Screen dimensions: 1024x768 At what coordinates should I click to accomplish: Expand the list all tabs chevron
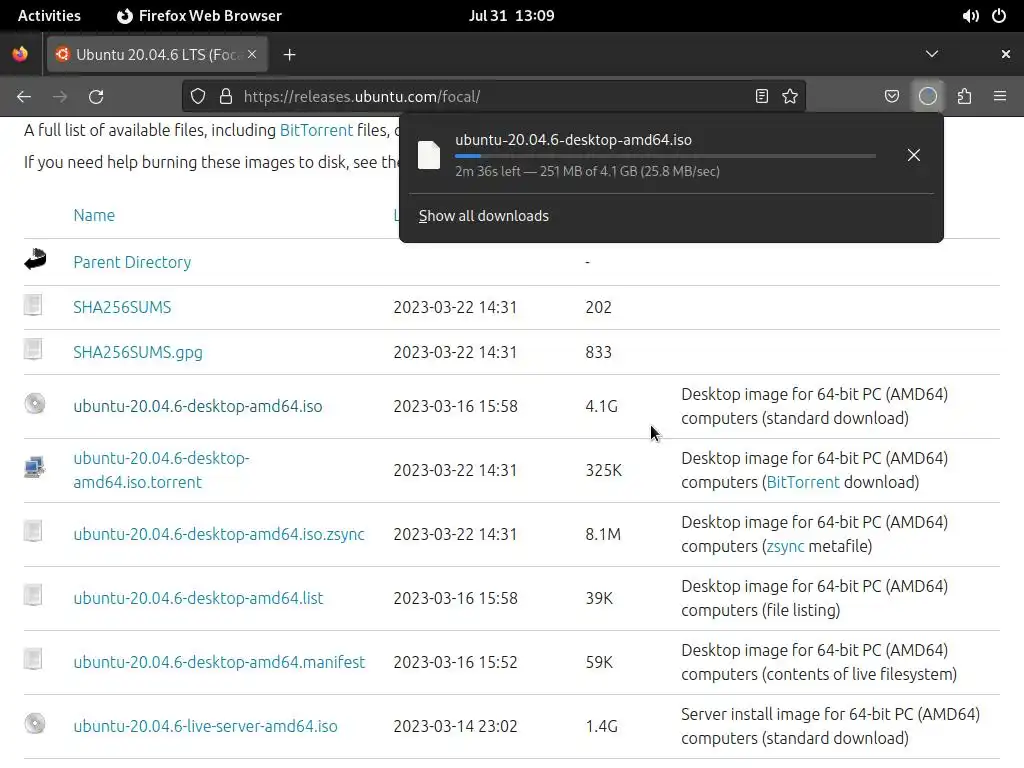[932, 54]
